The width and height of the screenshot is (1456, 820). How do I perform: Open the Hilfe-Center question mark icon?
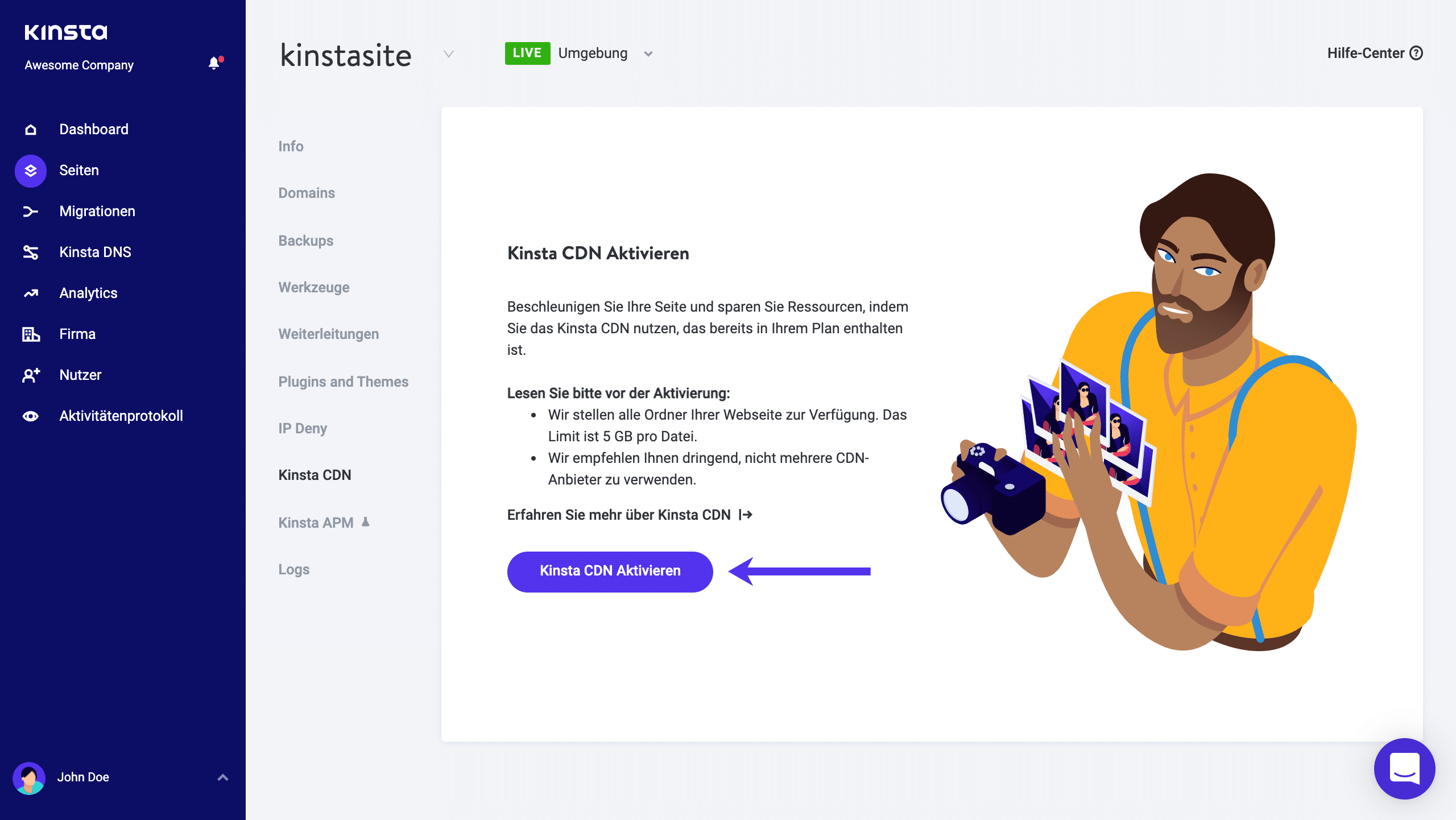(1416, 53)
